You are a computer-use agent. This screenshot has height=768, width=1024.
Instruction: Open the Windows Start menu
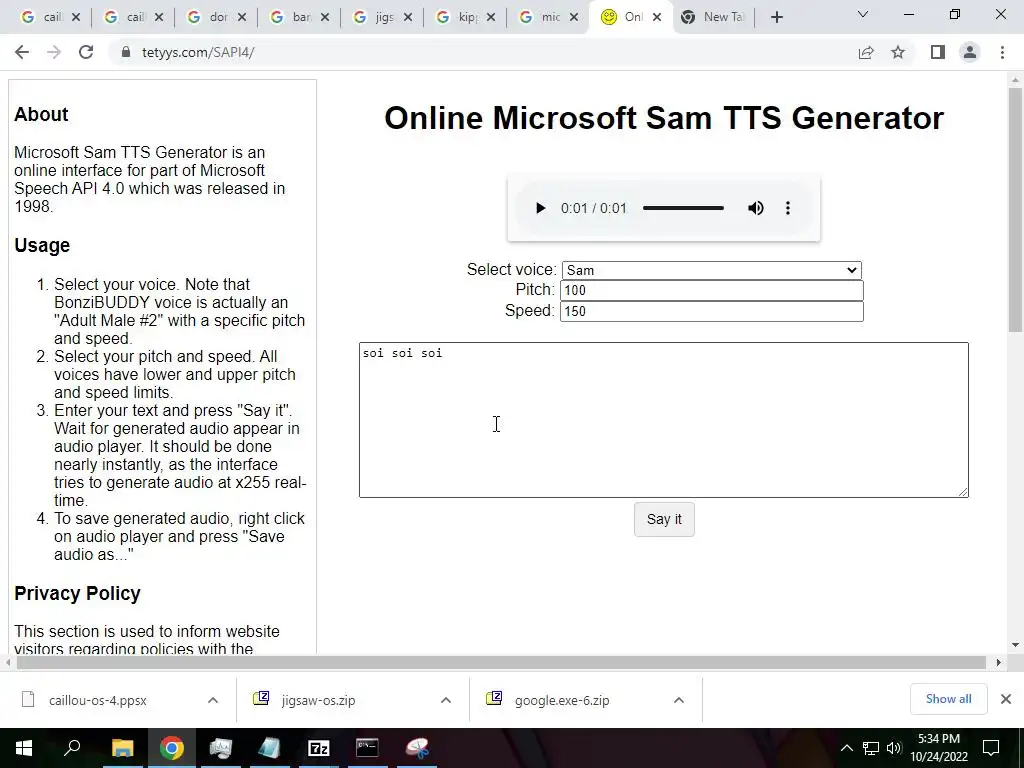point(24,748)
